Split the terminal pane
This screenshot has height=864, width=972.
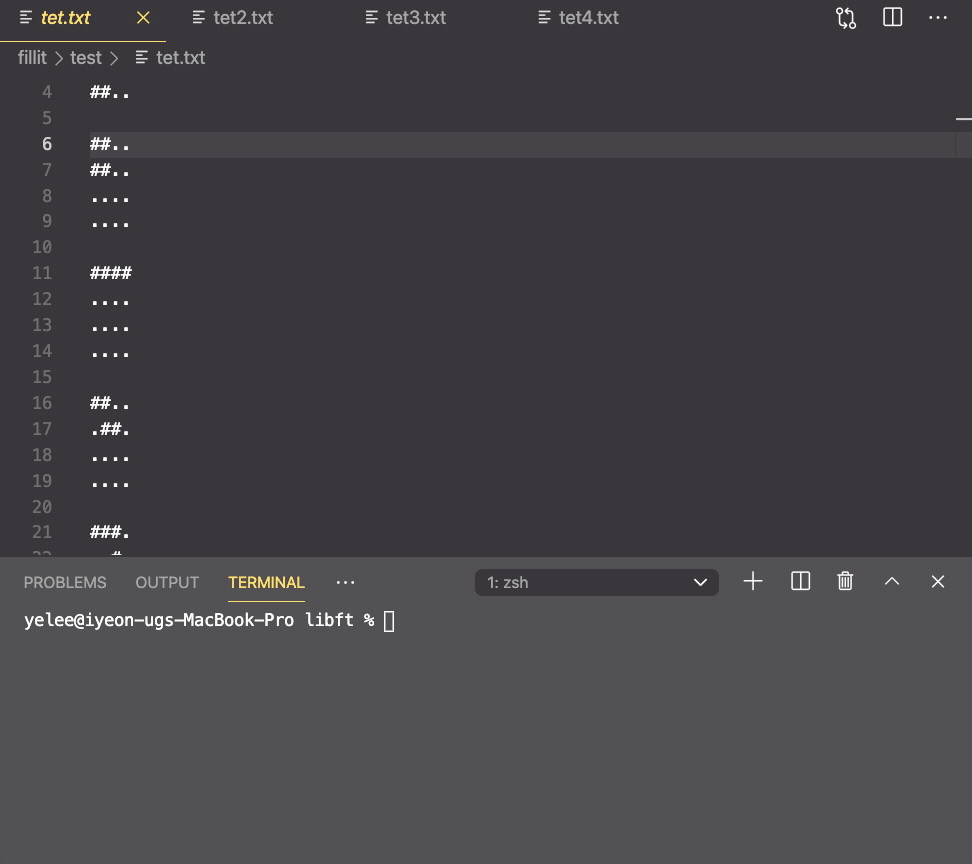800,581
